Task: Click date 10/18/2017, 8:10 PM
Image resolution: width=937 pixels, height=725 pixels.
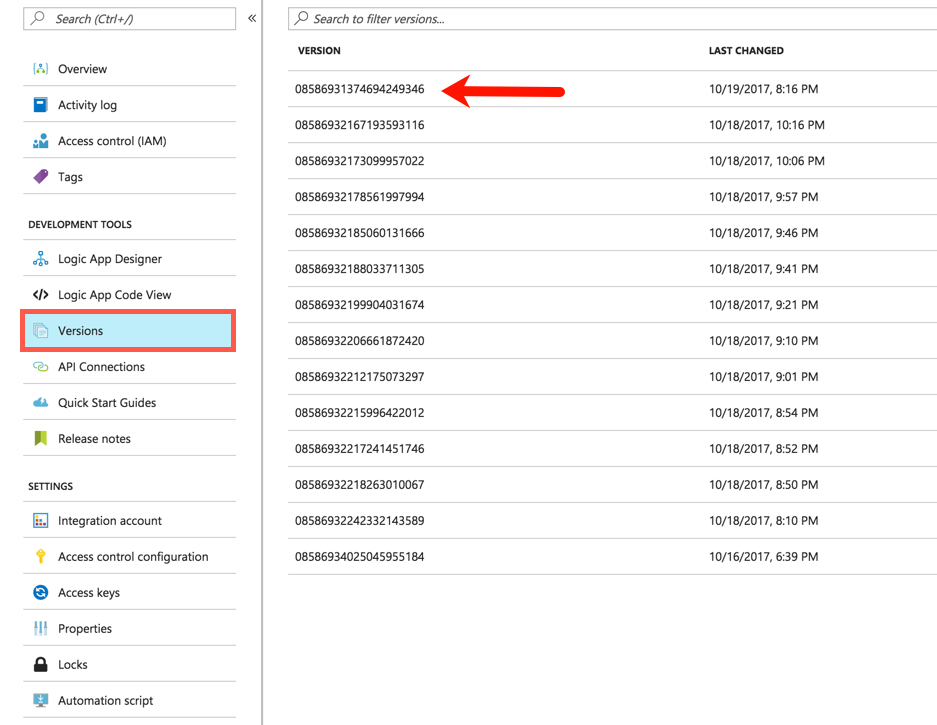Action: (x=763, y=521)
